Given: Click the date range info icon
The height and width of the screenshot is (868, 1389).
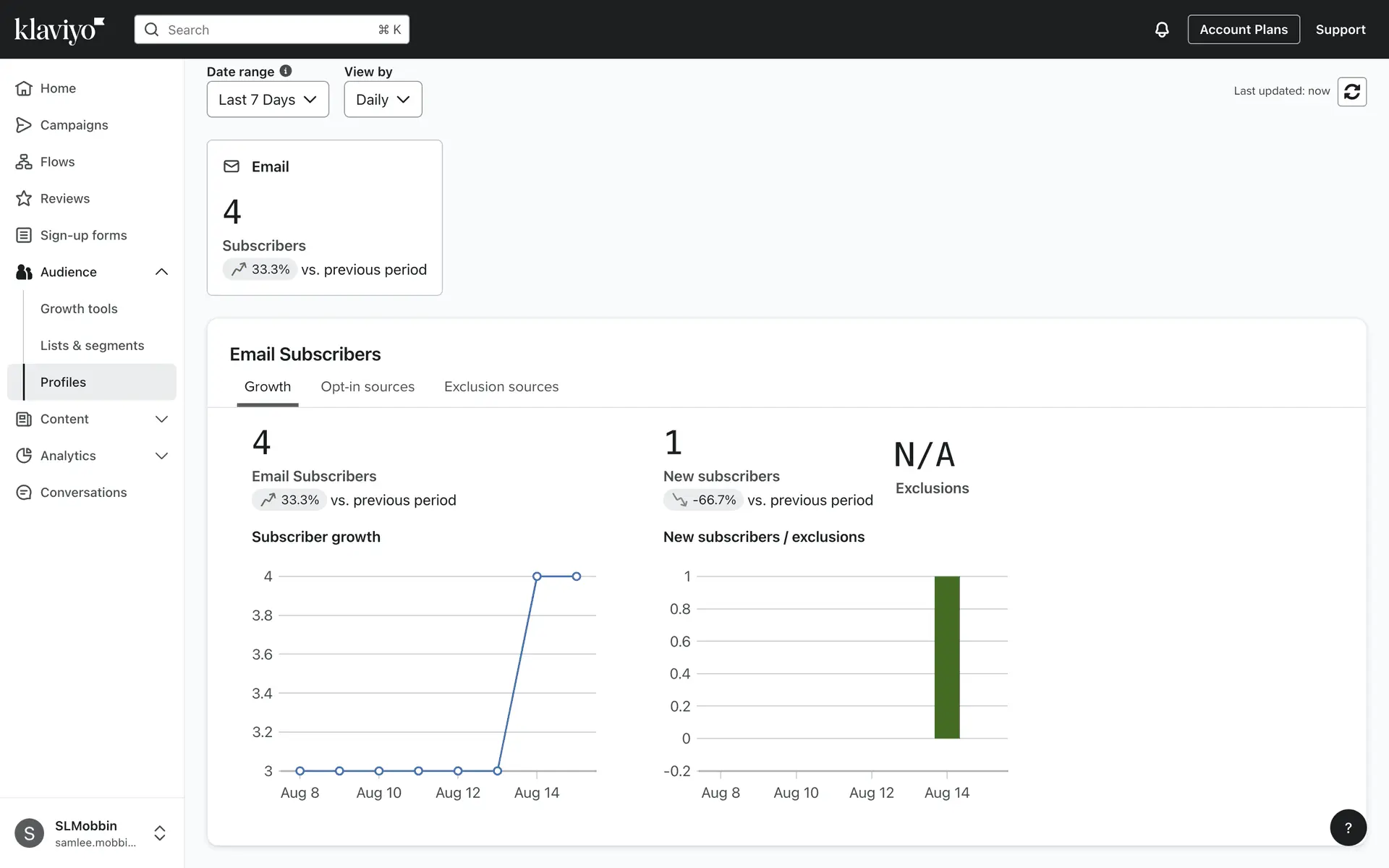Looking at the screenshot, I should [x=286, y=71].
